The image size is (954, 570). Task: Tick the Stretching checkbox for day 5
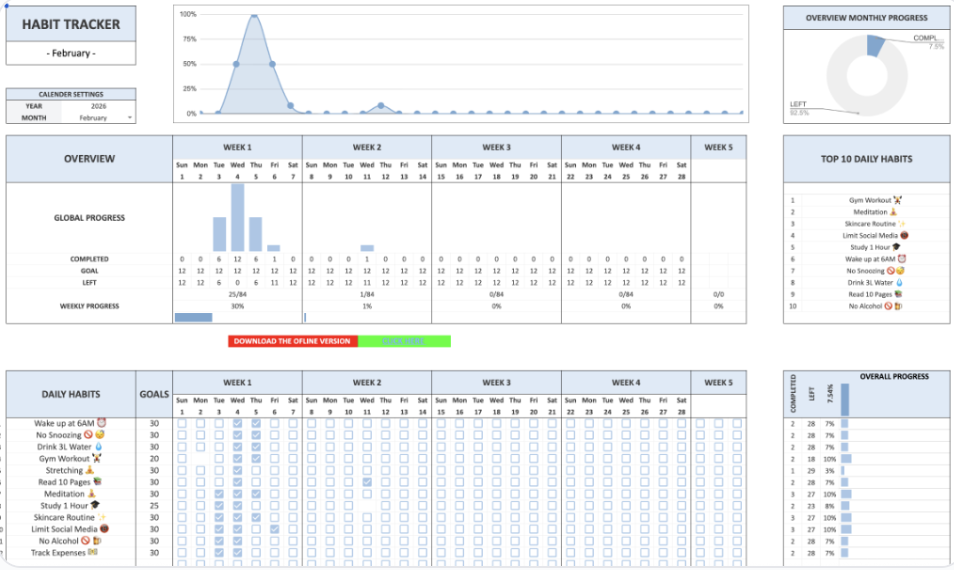(x=256, y=470)
